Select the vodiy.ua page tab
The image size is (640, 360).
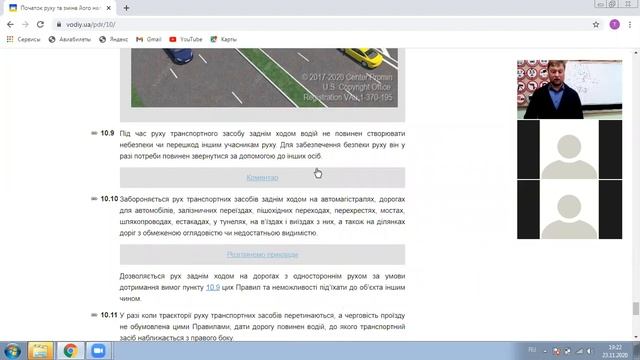(60, 8)
